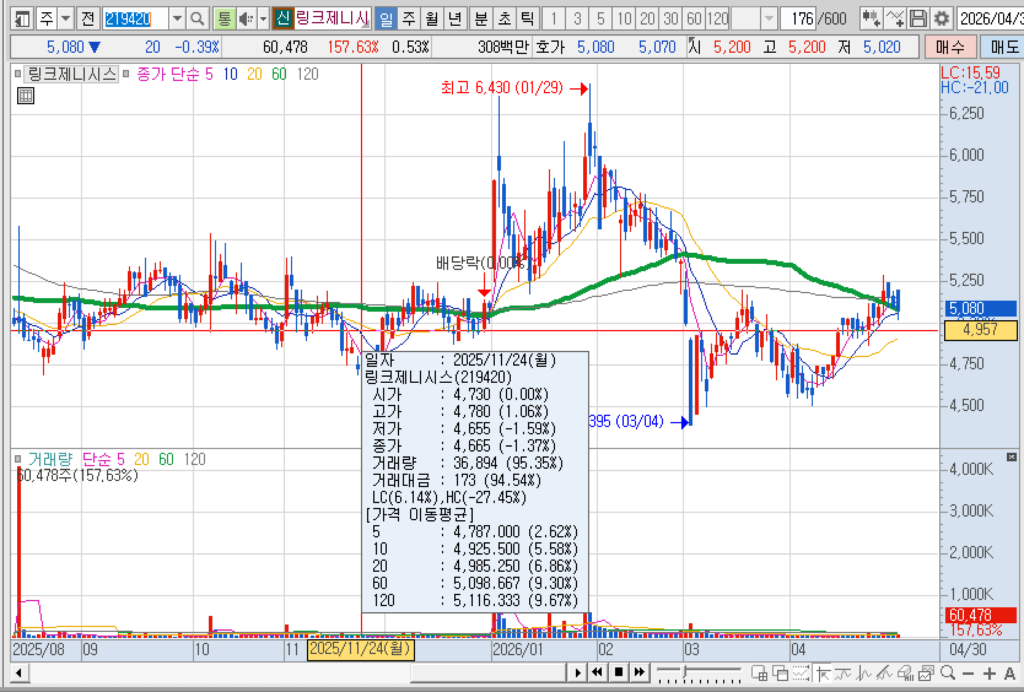Click the 매도 sell button
The height and width of the screenshot is (692, 1024).
coord(1004,47)
